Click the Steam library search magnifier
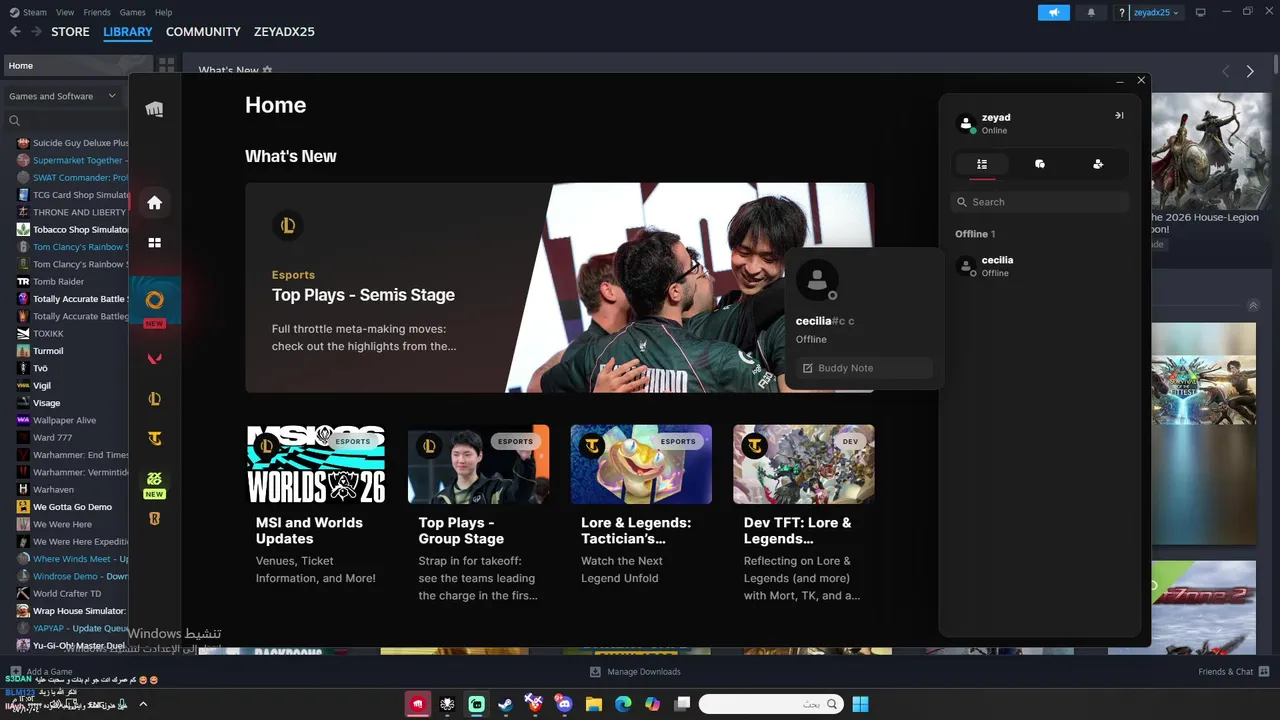Viewport: 1280px width, 720px height. pos(14,121)
